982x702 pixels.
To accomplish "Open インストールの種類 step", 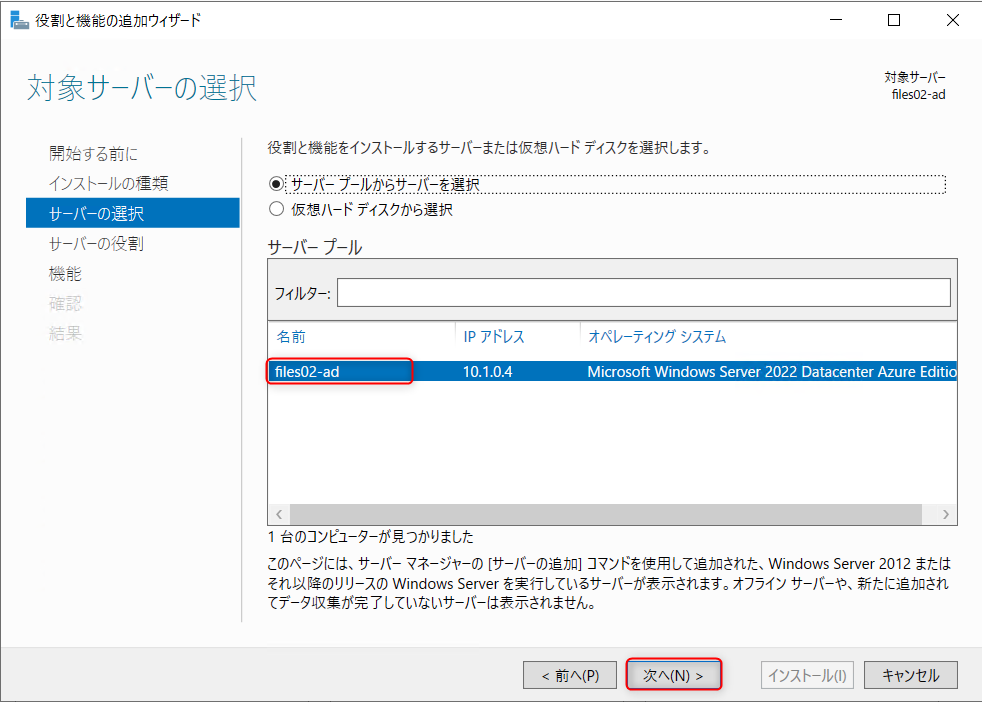I will click(x=95, y=183).
